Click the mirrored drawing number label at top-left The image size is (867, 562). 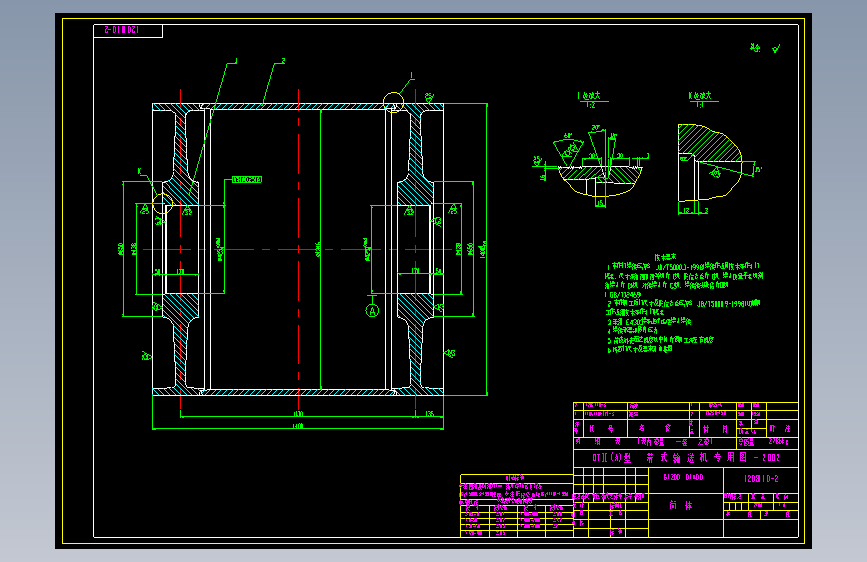122,30
